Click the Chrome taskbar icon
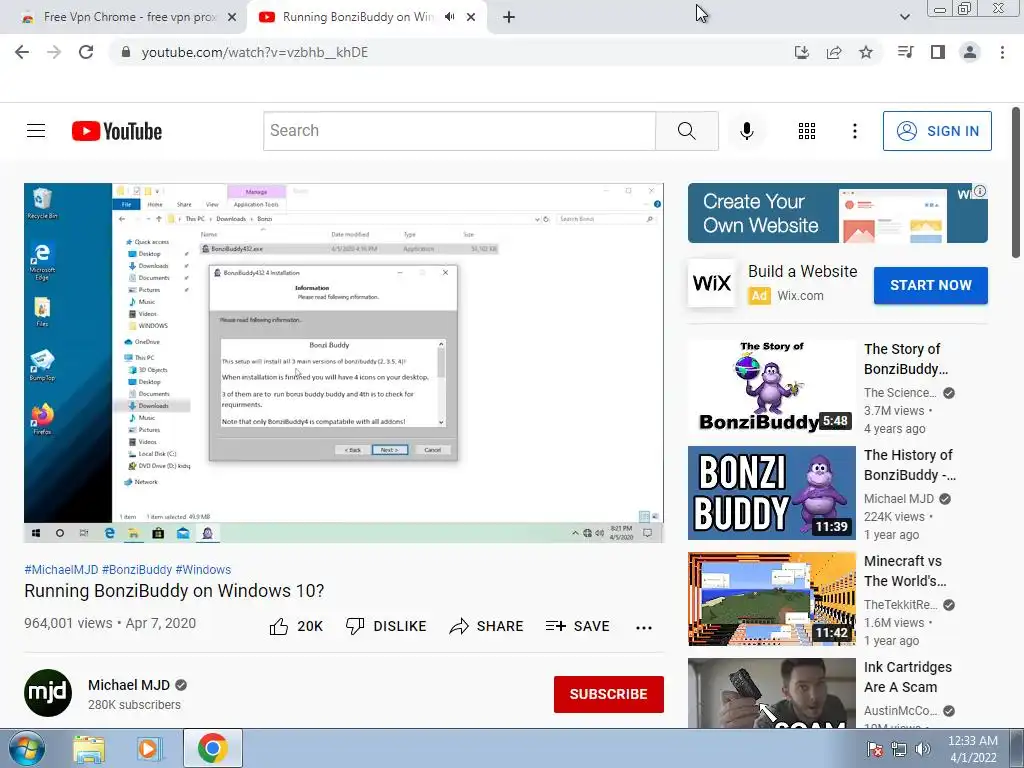This screenshot has width=1024, height=768. 212,748
